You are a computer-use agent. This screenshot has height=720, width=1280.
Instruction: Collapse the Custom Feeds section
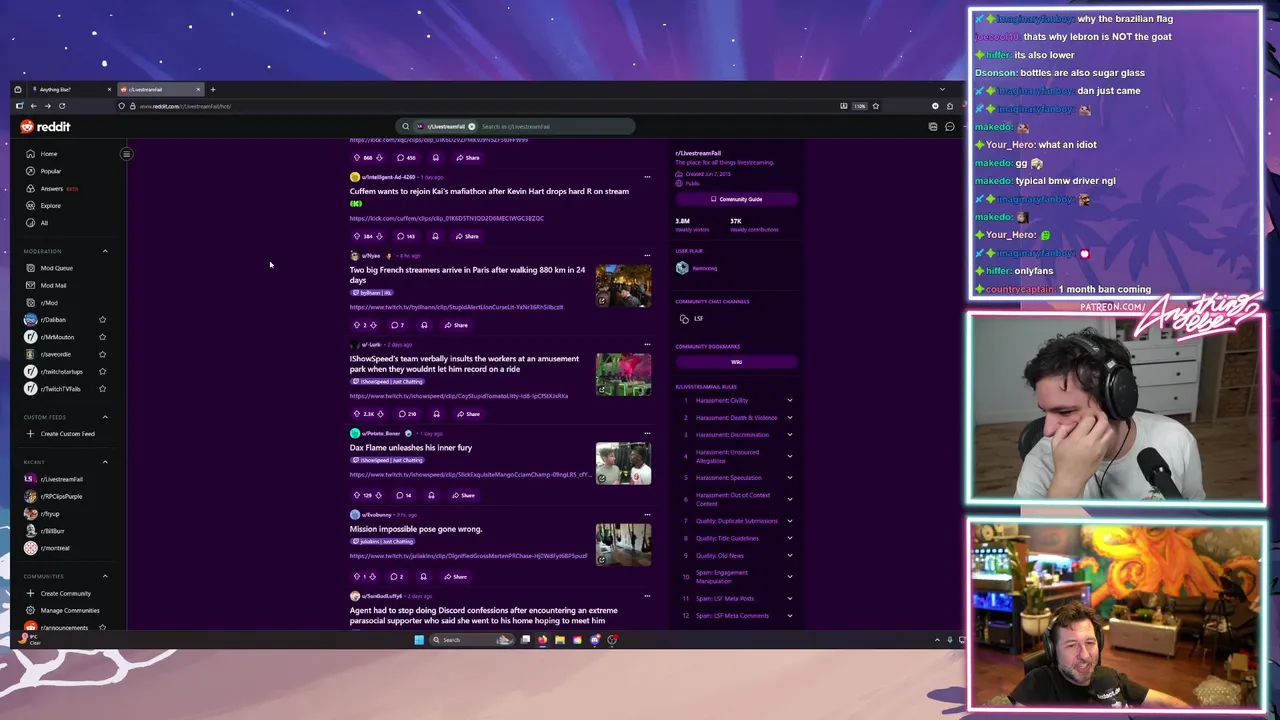105,417
